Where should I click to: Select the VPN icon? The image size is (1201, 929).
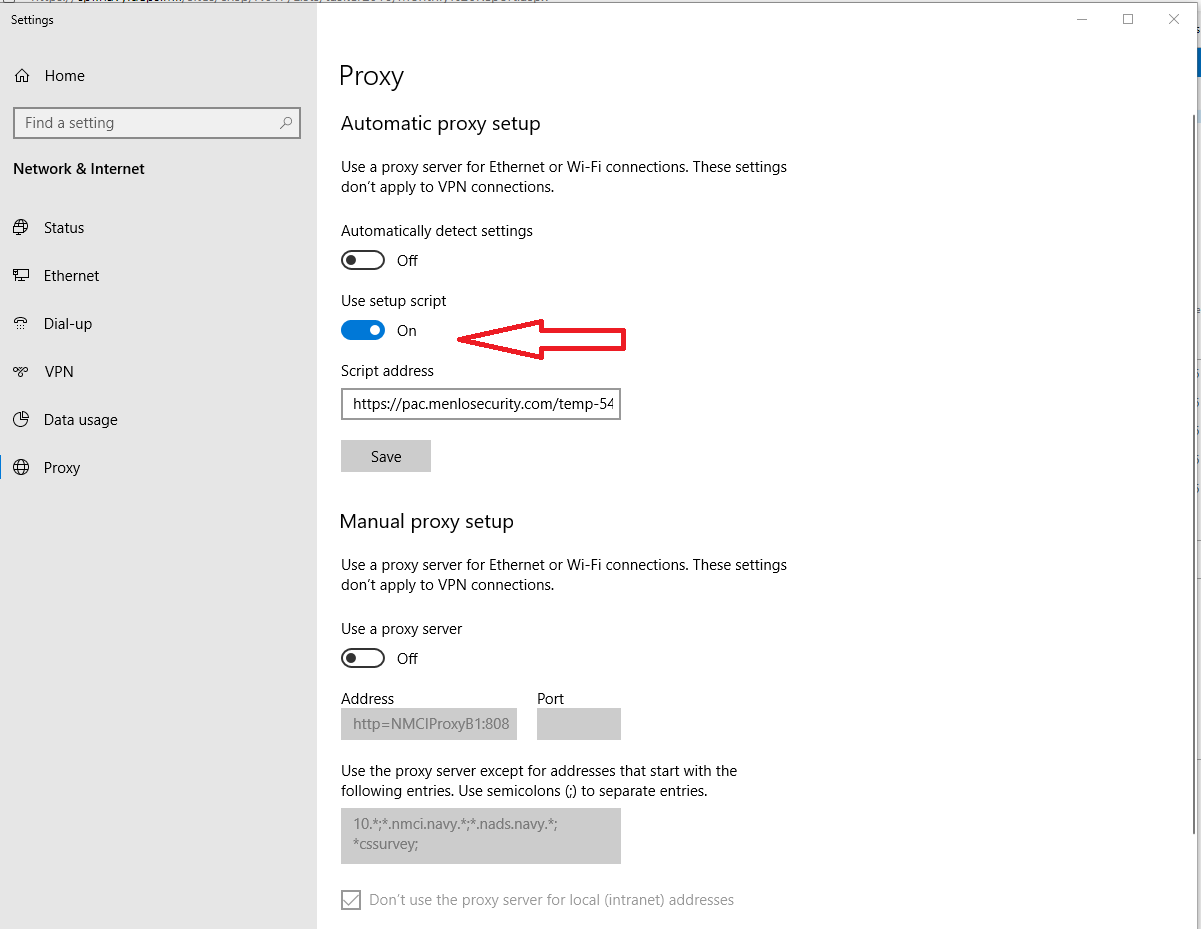[x=21, y=372]
